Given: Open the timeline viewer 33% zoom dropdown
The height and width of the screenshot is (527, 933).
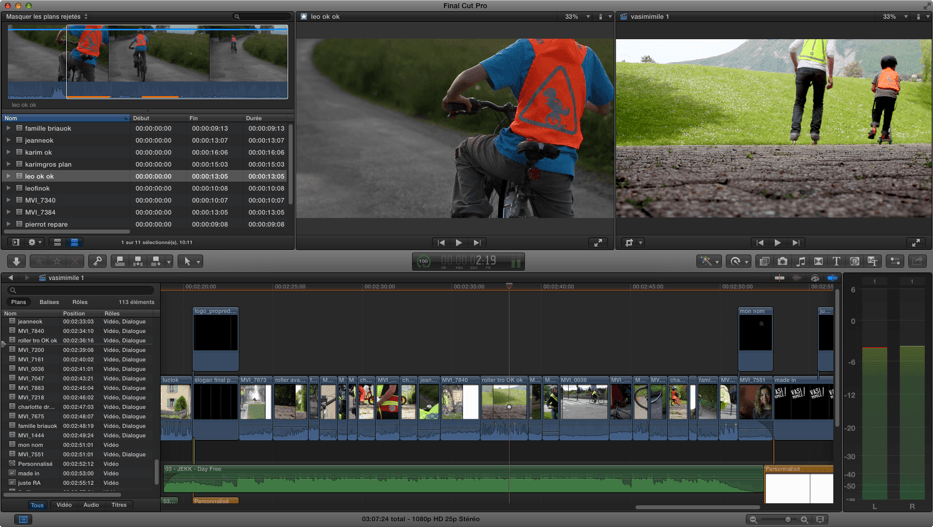Looking at the screenshot, I should [x=894, y=17].
